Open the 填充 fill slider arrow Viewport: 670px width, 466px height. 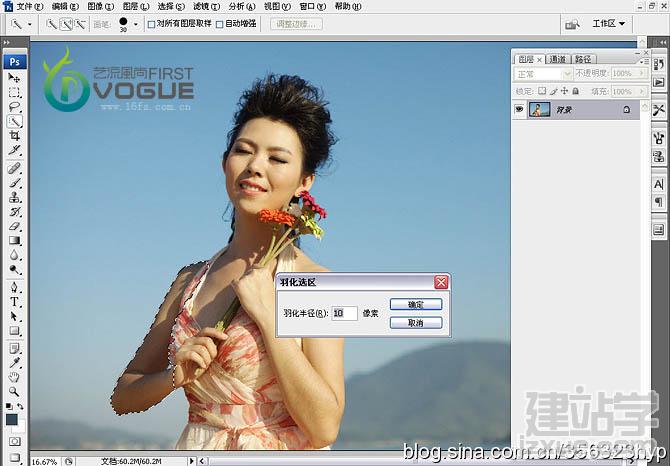[641, 91]
